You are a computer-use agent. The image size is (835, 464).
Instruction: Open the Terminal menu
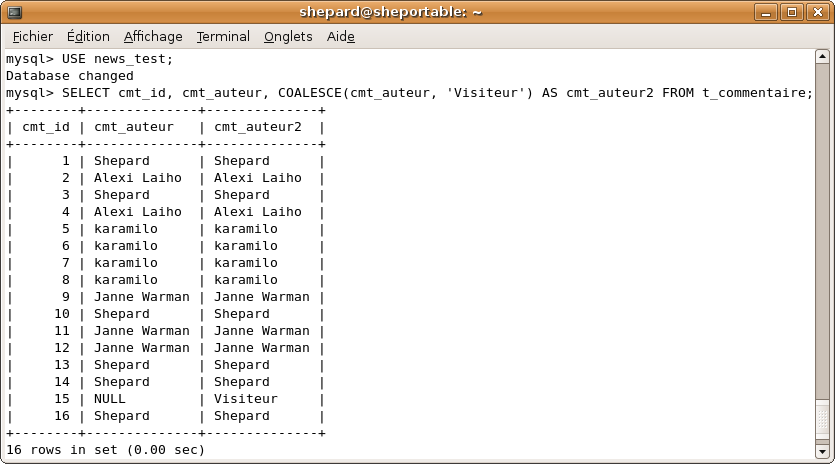point(223,36)
